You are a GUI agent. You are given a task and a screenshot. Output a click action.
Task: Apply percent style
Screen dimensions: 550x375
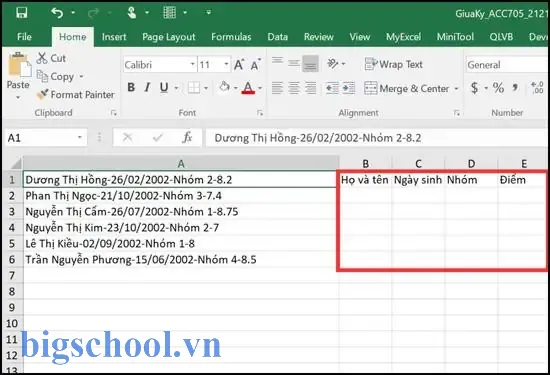pyautogui.click(x=498, y=88)
